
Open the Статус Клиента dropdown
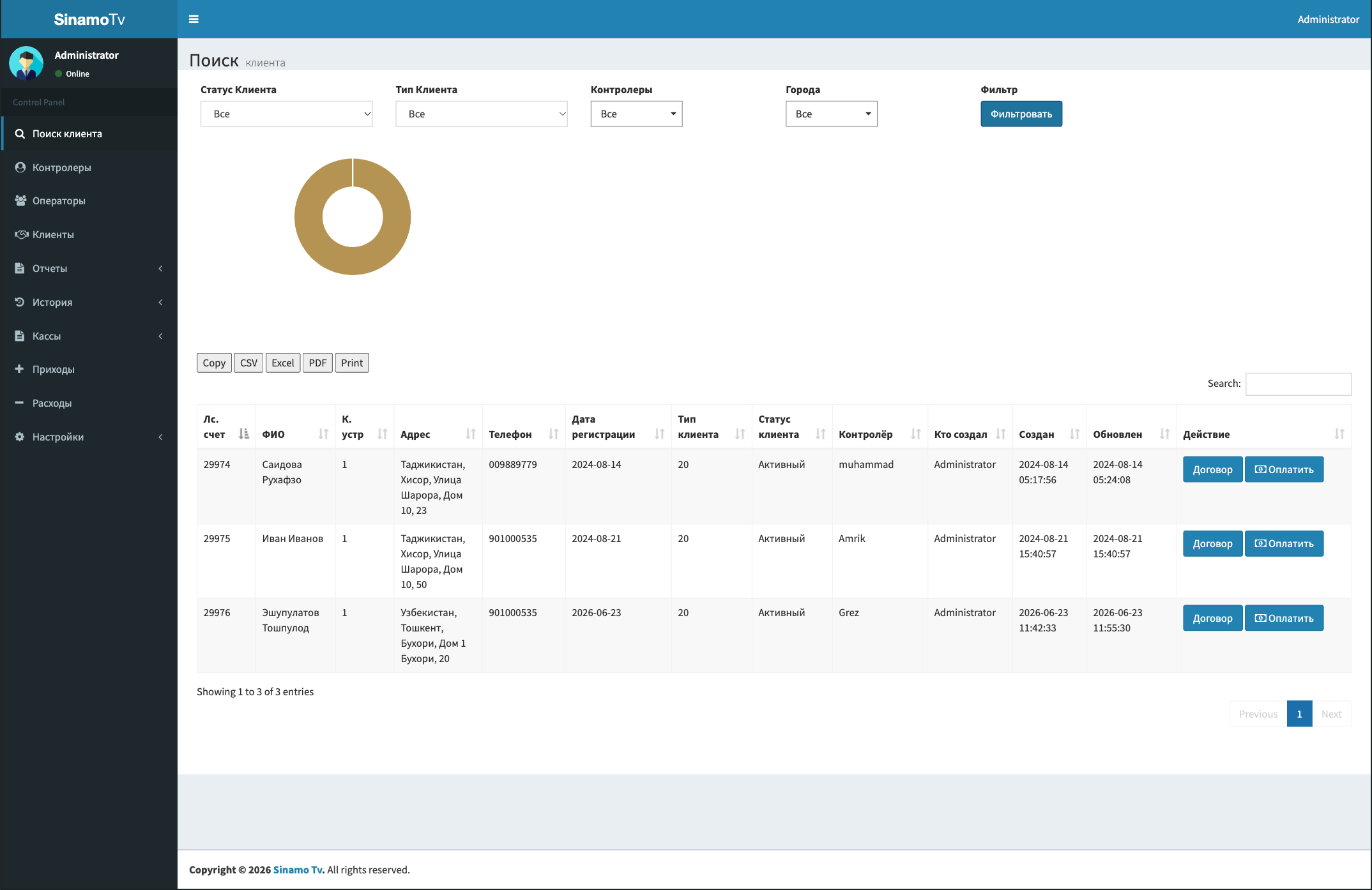pos(286,114)
